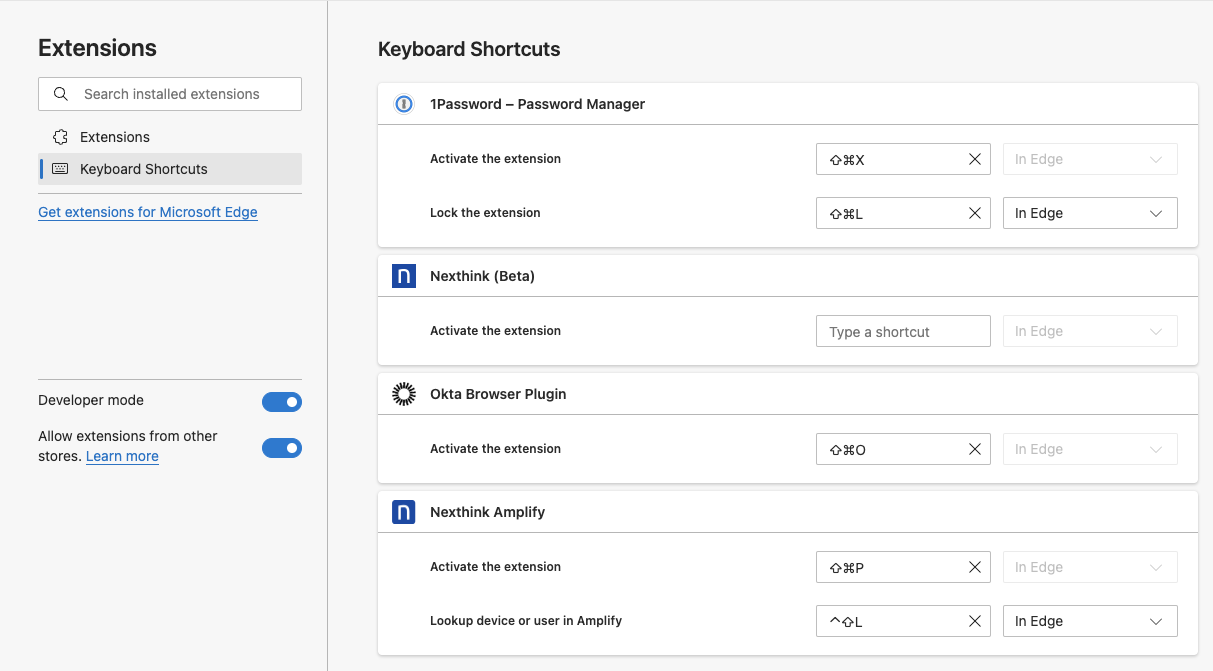Open scope dropdown for Nexthink Amplify Activate

click(x=1090, y=567)
